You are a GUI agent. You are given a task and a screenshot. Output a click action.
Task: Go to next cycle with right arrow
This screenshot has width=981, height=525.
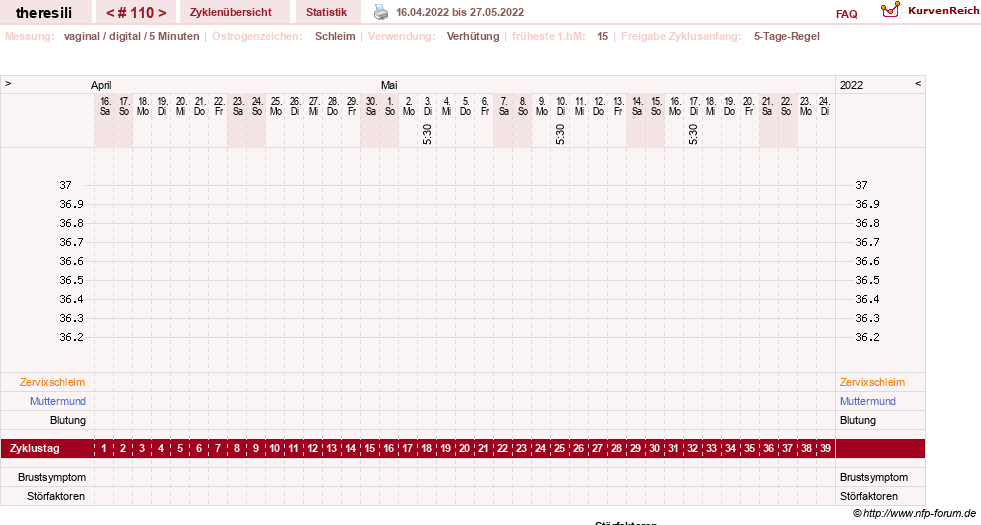coord(162,13)
